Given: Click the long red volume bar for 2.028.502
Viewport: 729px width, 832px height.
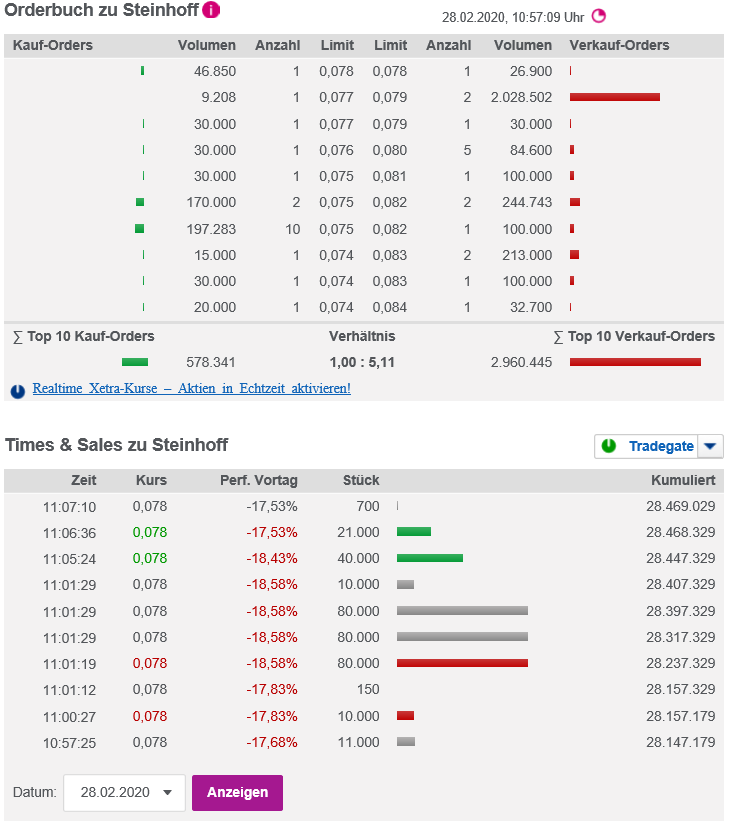Looking at the screenshot, I should point(615,97).
